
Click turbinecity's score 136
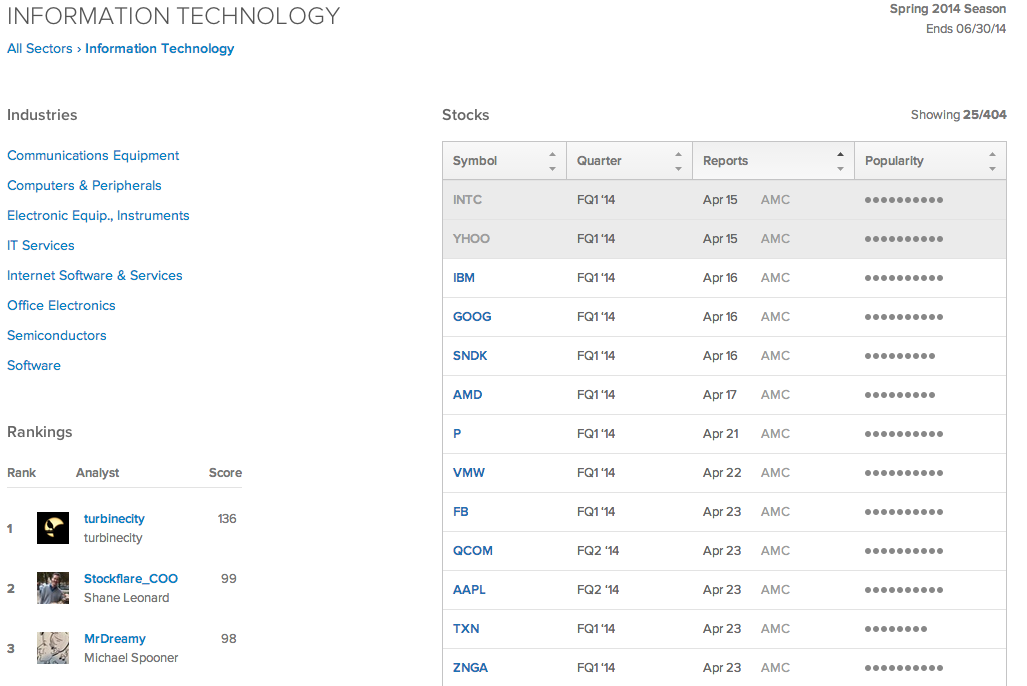coord(227,519)
